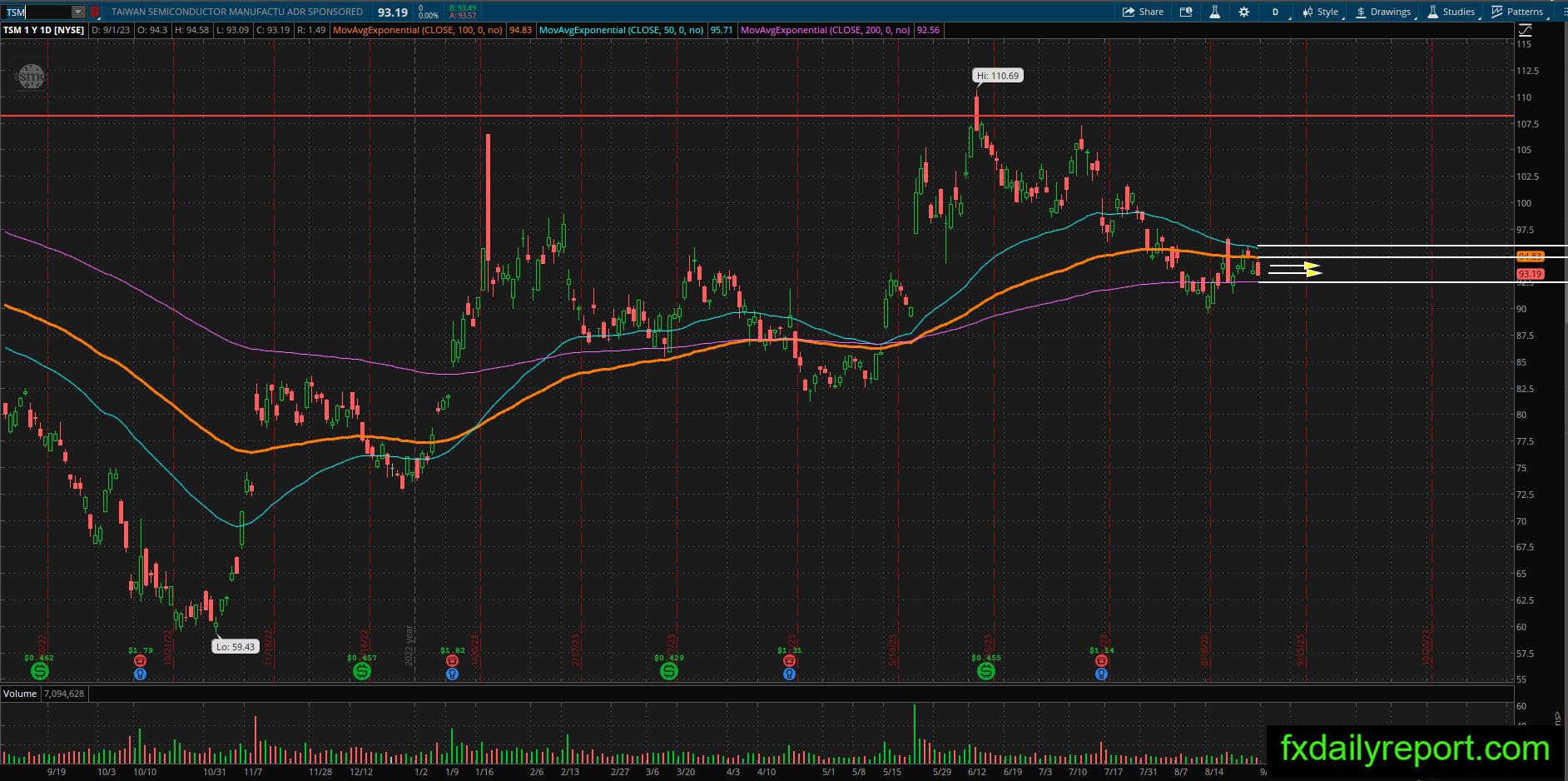This screenshot has width=1568, height=781.
Task: Open the icon right of the Share button
Action: click(1186, 12)
